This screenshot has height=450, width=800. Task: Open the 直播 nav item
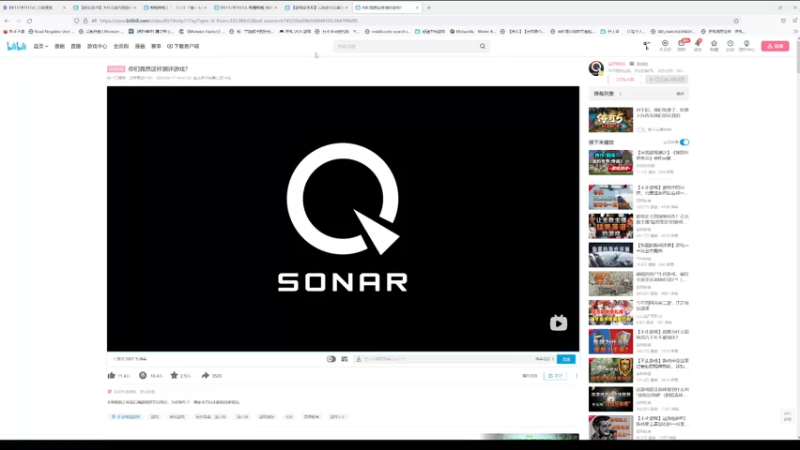point(76,46)
